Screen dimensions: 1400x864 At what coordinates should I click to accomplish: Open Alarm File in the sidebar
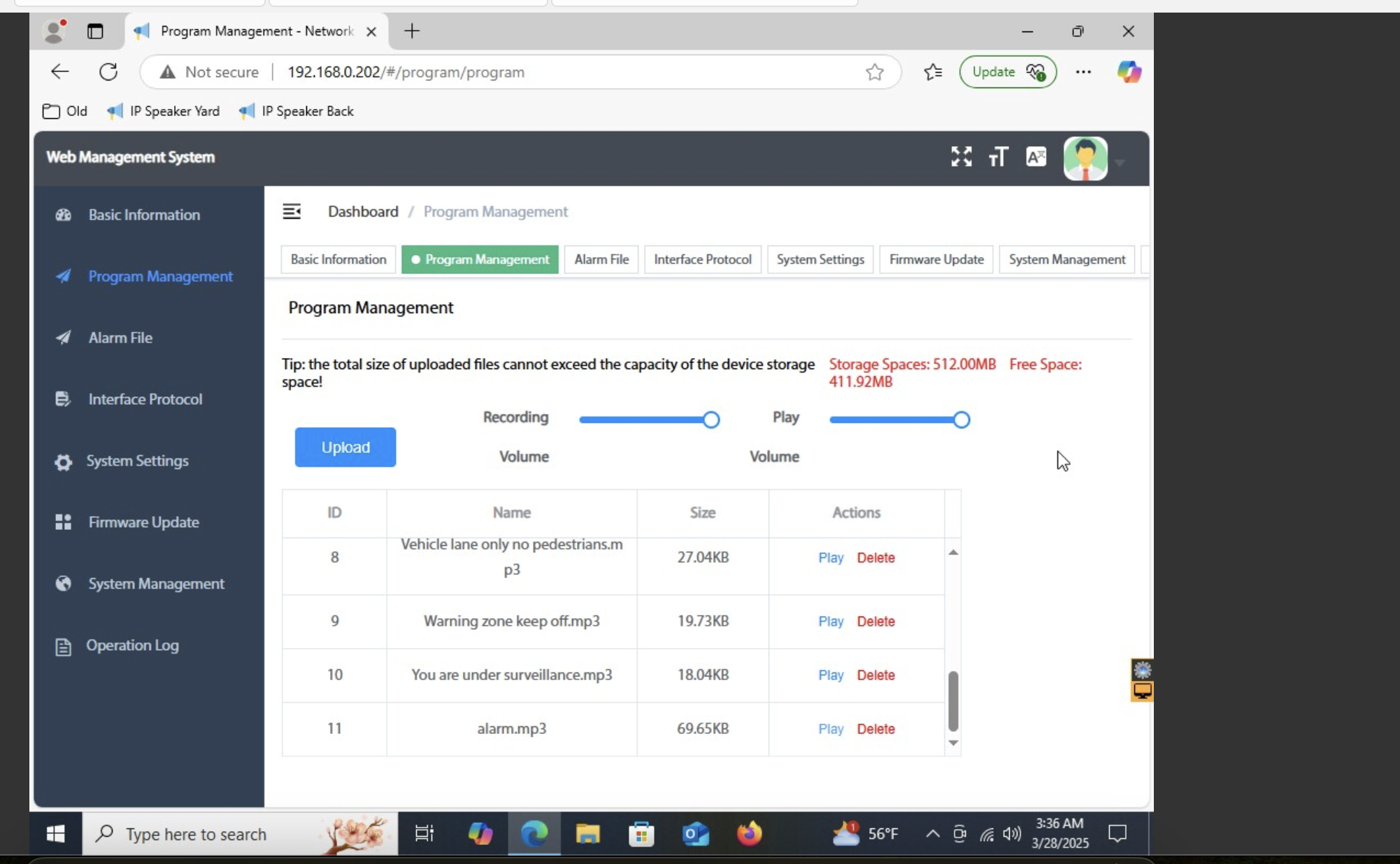click(x=120, y=338)
